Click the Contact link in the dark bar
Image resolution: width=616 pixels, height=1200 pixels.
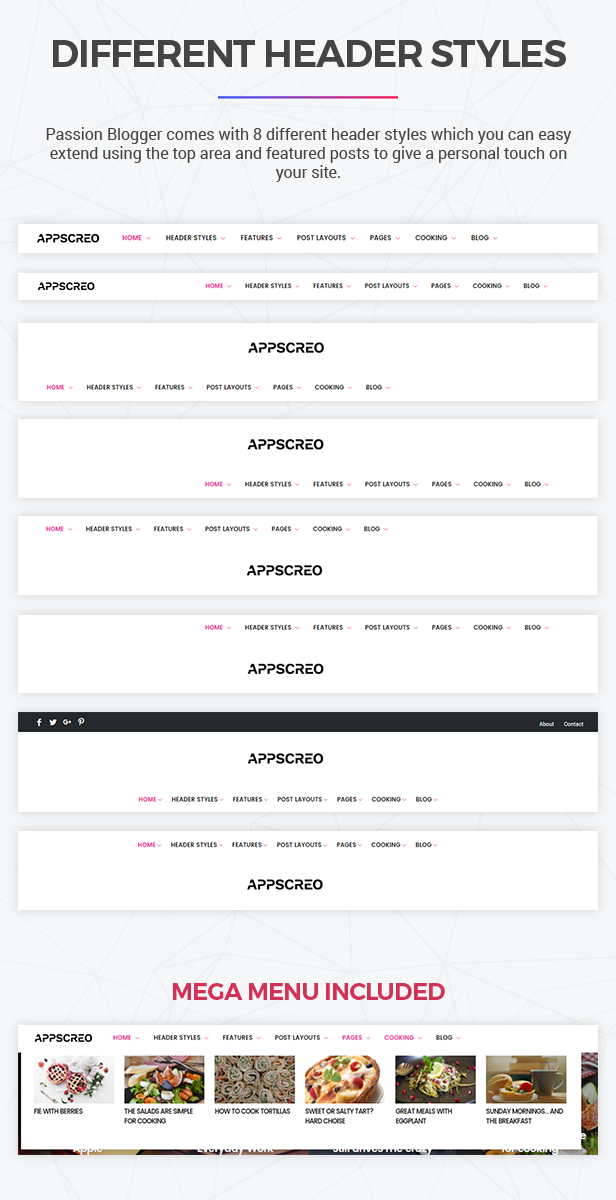click(x=573, y=724)
